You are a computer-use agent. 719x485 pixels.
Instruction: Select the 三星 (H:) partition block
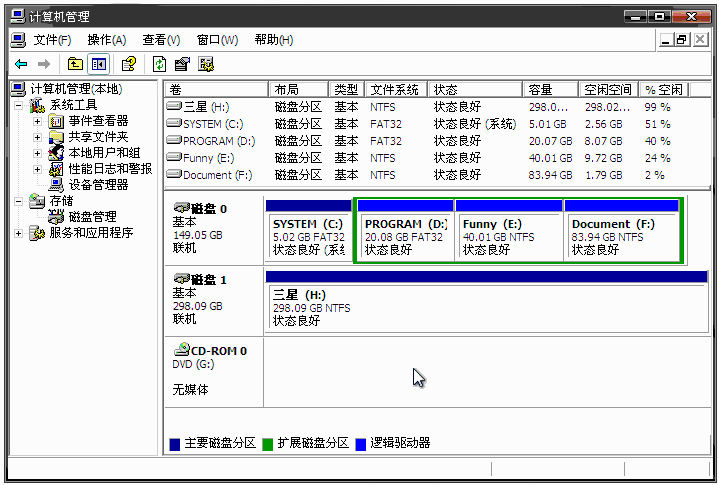pyautogui.click(x=487, y=302)
